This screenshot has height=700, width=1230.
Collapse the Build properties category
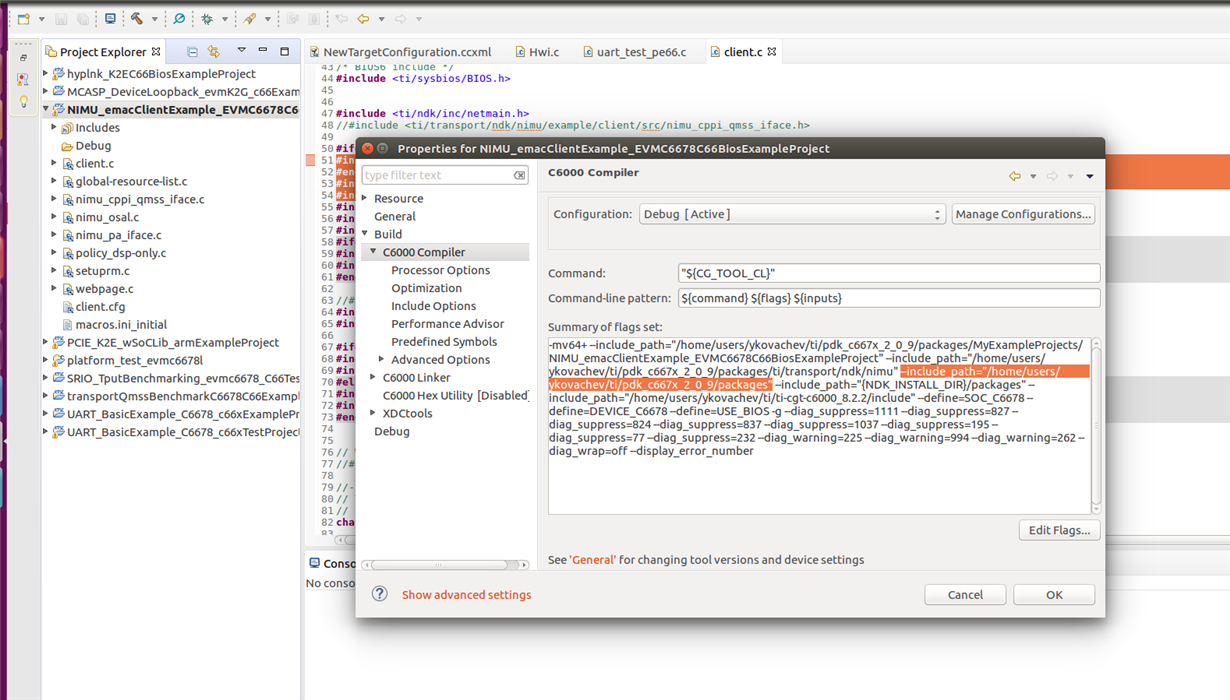click(x=365, y=234)
